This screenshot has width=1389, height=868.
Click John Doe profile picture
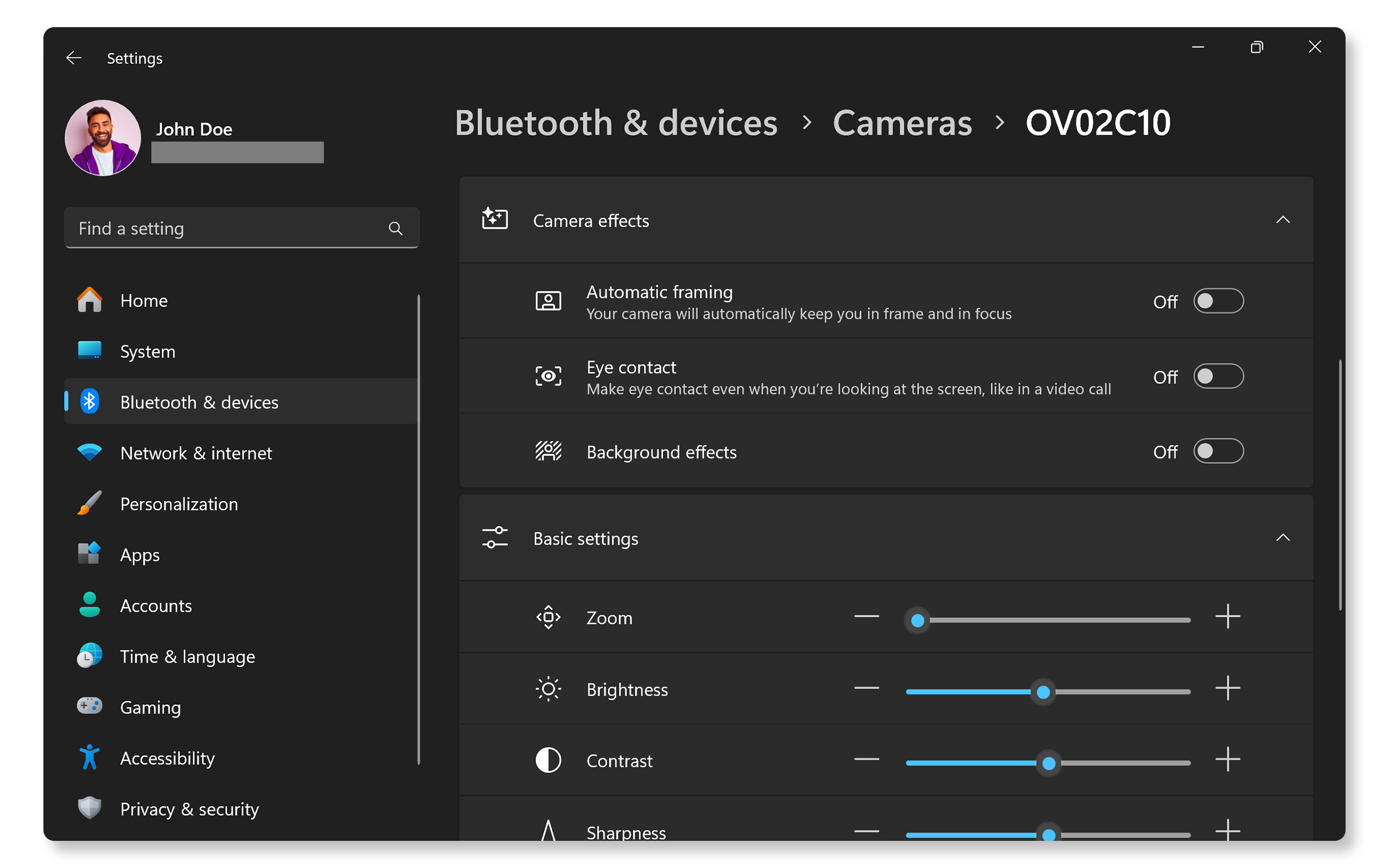(x=103, y=138)
